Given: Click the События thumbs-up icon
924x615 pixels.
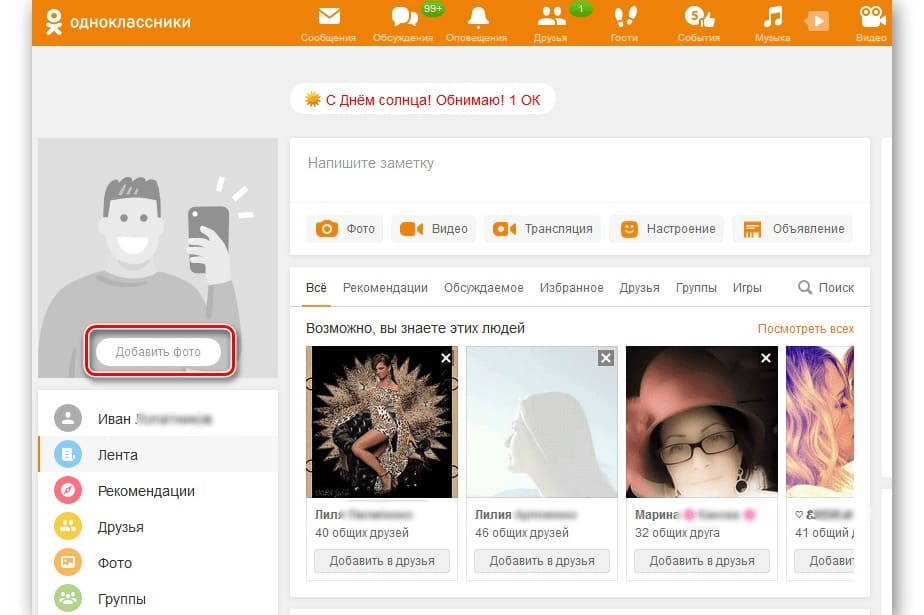Looking at the screenshot, I should [x=698, y=17].
